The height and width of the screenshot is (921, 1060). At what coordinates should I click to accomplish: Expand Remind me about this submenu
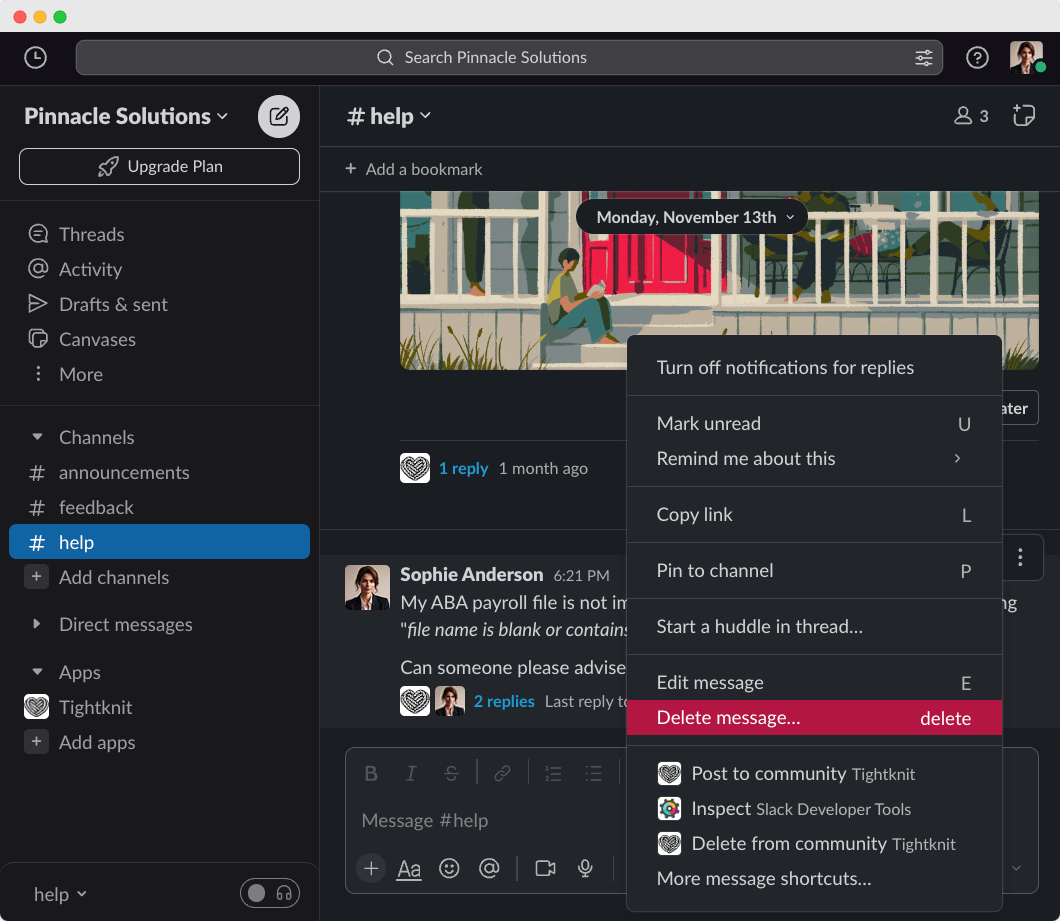(x=814, y=458)
